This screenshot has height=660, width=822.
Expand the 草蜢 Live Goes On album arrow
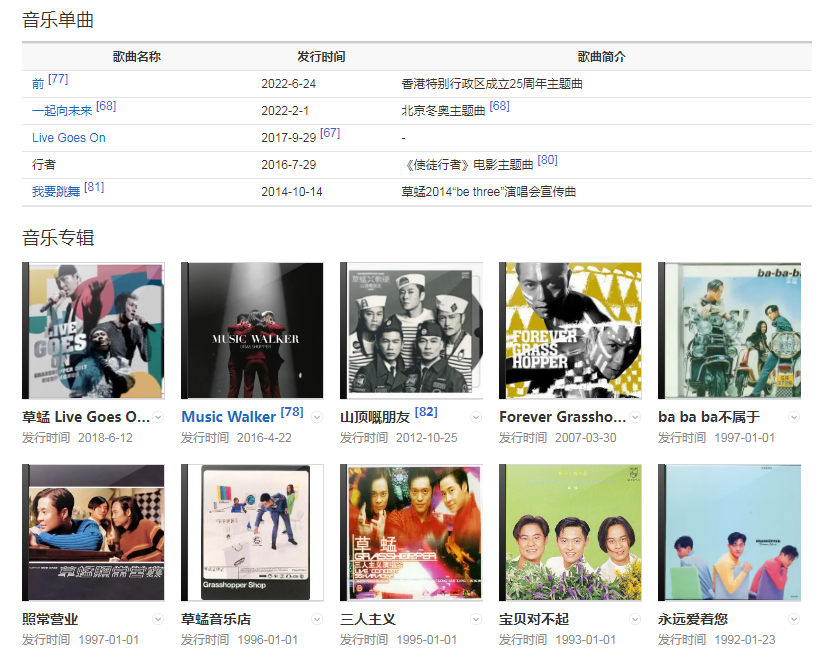pos(158,417)
